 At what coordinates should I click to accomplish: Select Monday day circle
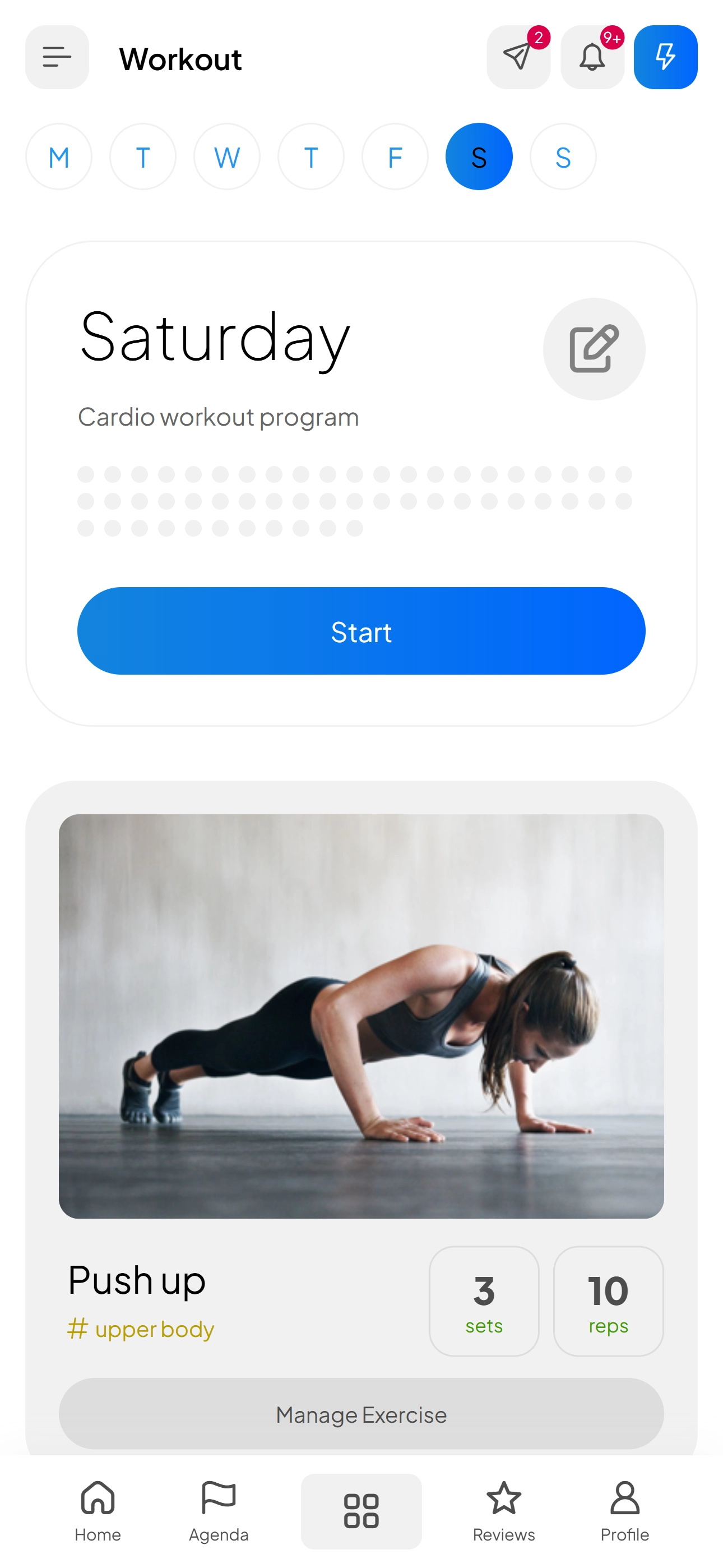(59, 157)
